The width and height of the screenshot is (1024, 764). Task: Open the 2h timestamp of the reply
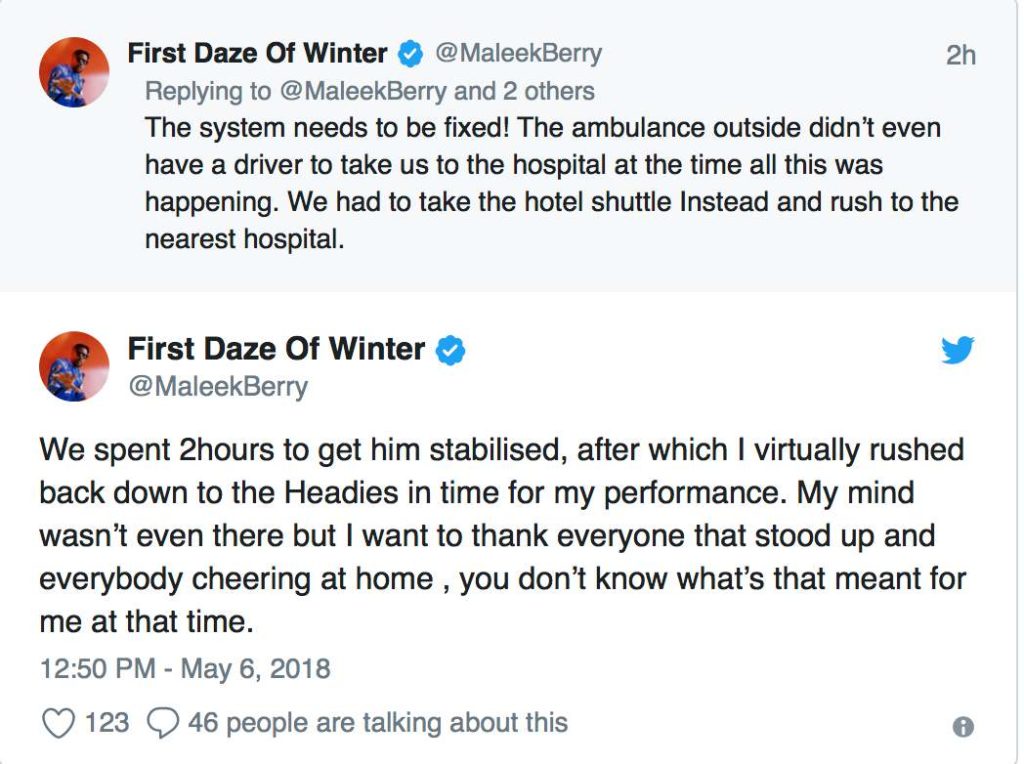(x=960, y=55)
